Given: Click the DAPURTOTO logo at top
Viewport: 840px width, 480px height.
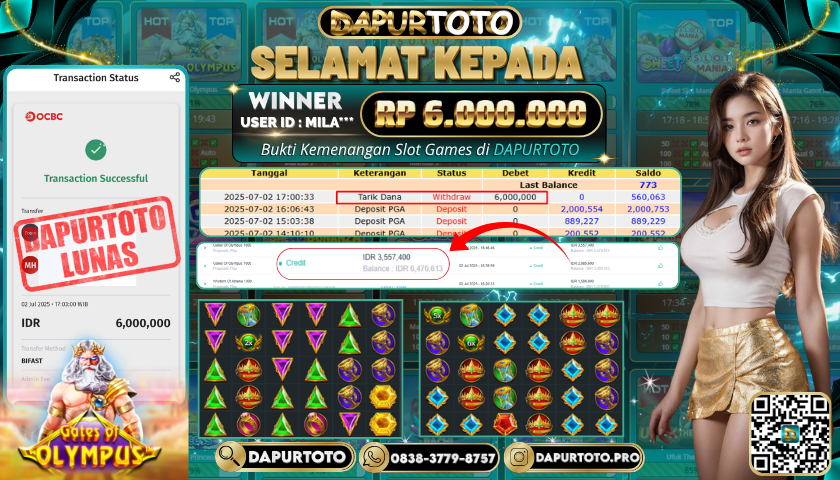Looking at the screenshot, I should pyautogui.click(x=419, y=22).
